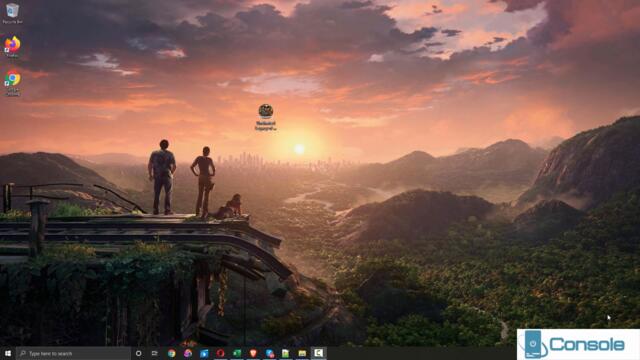The image size is (640, 360).
Task: Open Cortana from the taskbar circle icon
Action: tap(138, 353)
